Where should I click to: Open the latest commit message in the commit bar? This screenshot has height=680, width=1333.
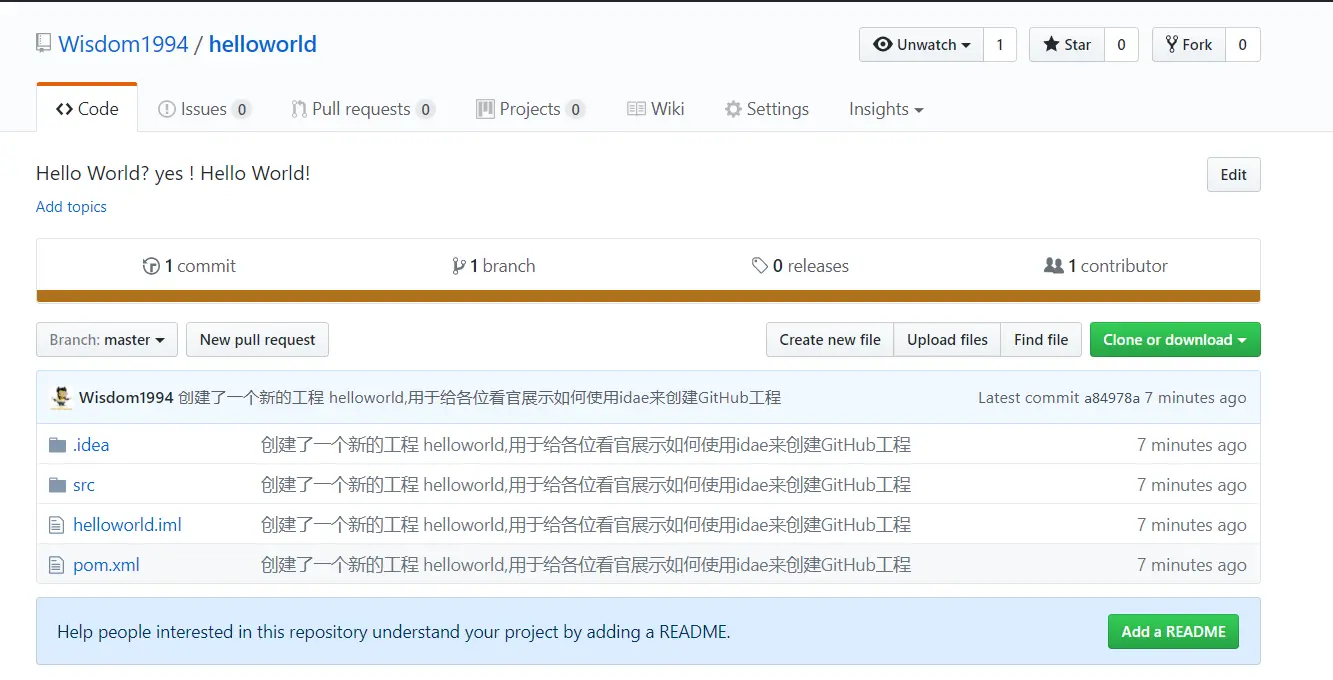(480, 397)
